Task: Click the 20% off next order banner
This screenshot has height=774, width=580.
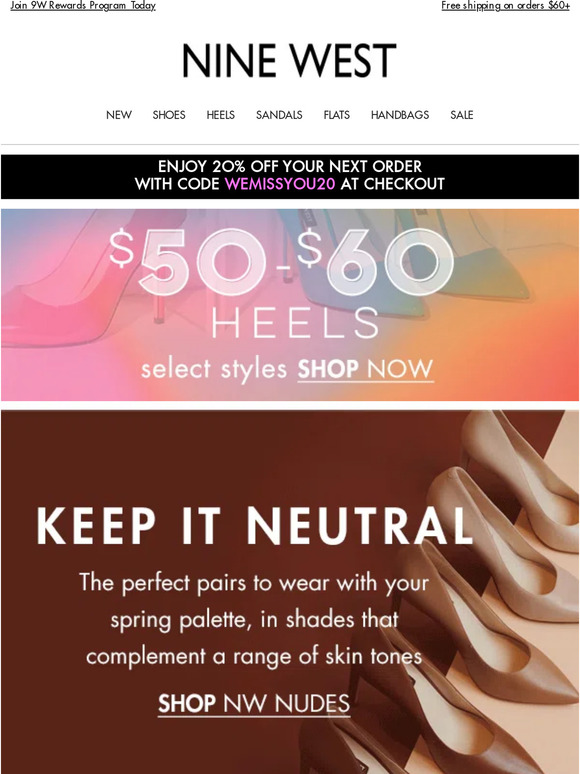Action: 290,177
